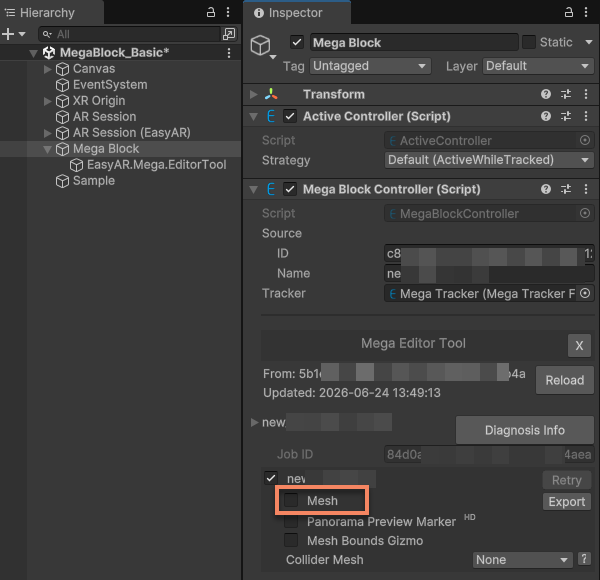The width and height of the screenshot is (600, 580).
Task: Click Collider Mesh question mark help
Action: pyautogui.click(x=584, y=559)
